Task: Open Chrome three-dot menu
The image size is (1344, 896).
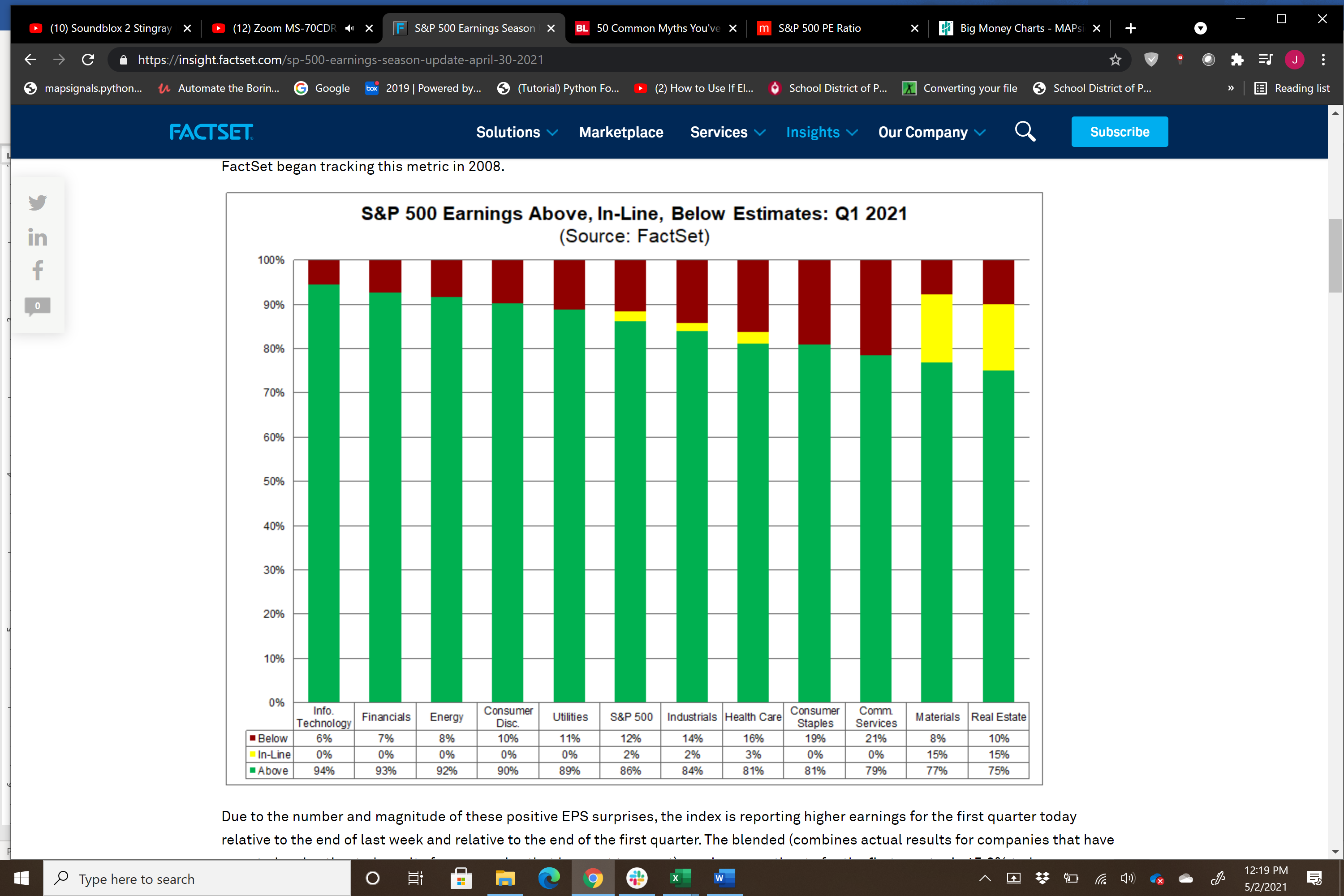Action: [1323, 60]
